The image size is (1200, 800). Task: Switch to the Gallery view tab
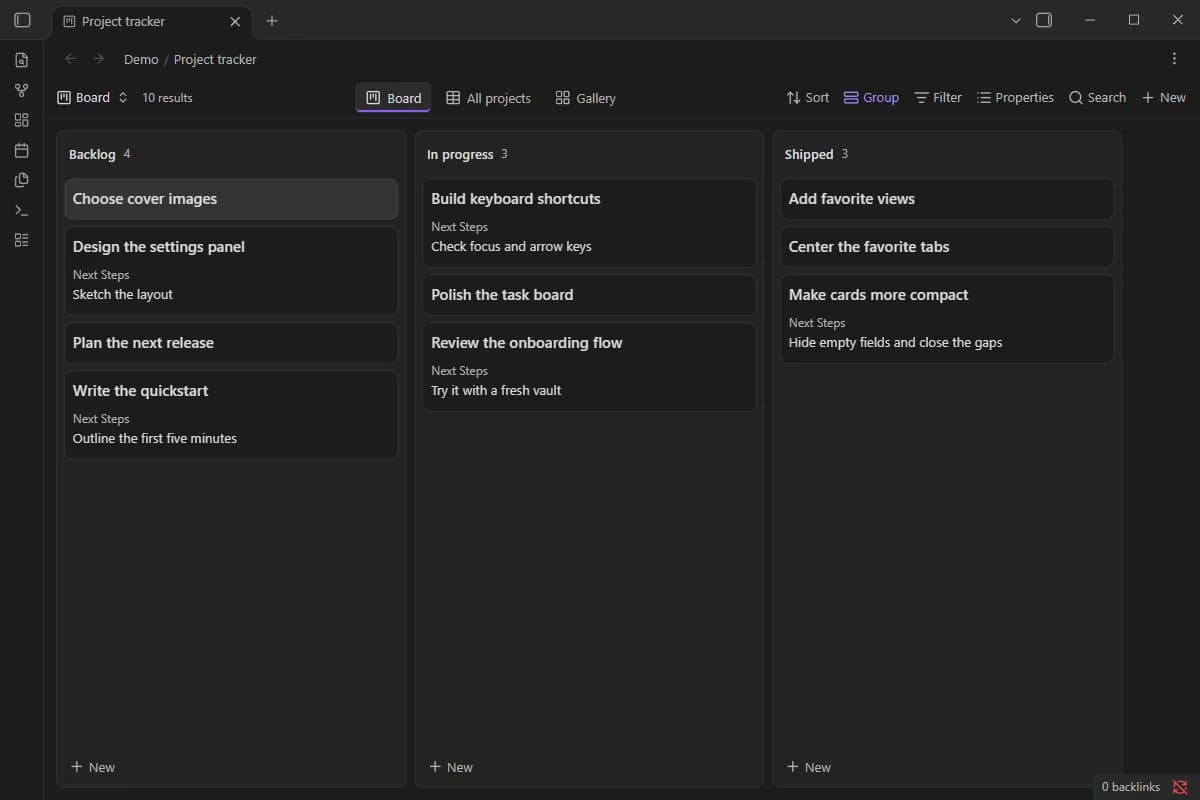586,98
